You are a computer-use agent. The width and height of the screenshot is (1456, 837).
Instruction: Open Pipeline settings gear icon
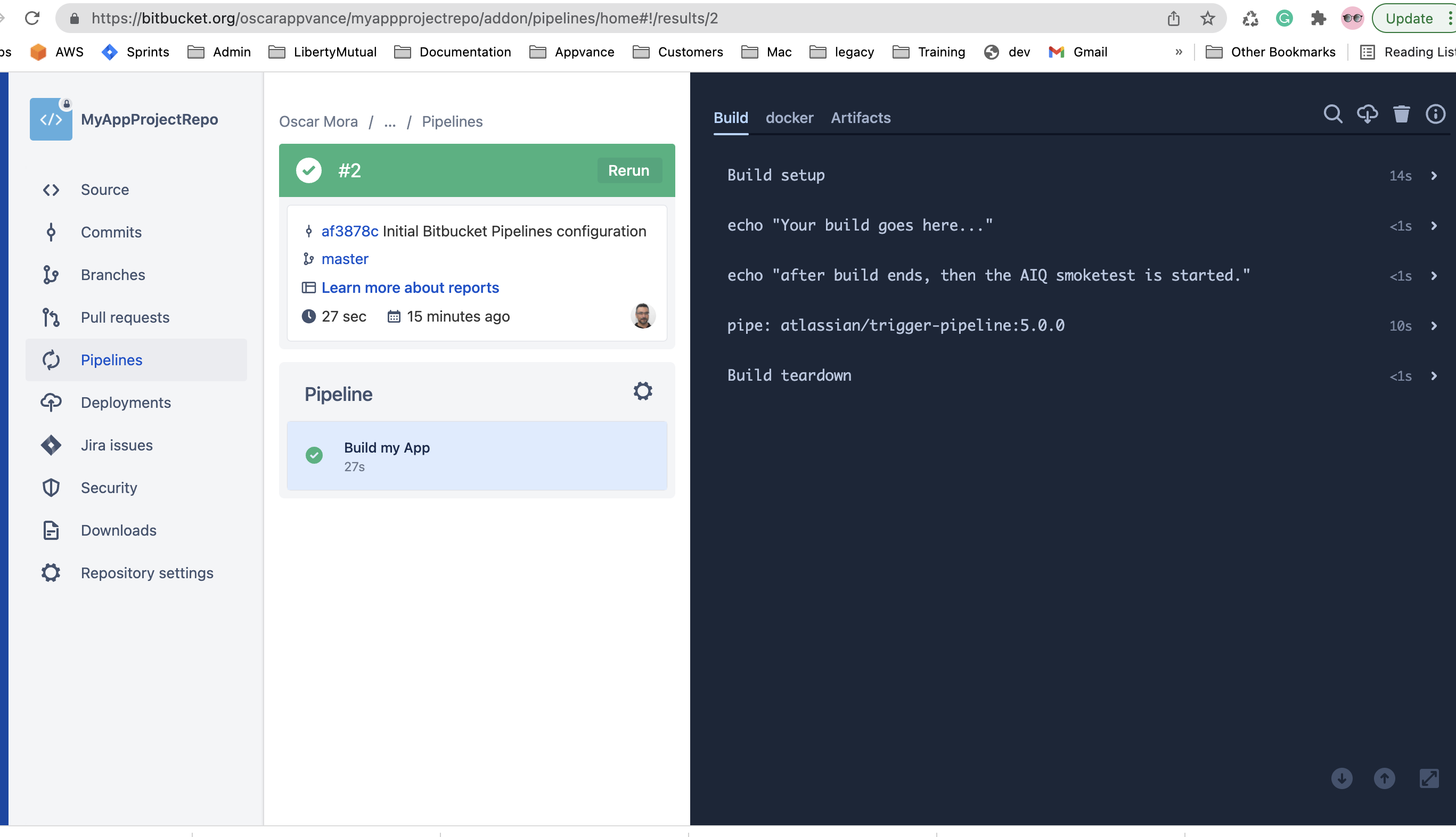[643, 391]
